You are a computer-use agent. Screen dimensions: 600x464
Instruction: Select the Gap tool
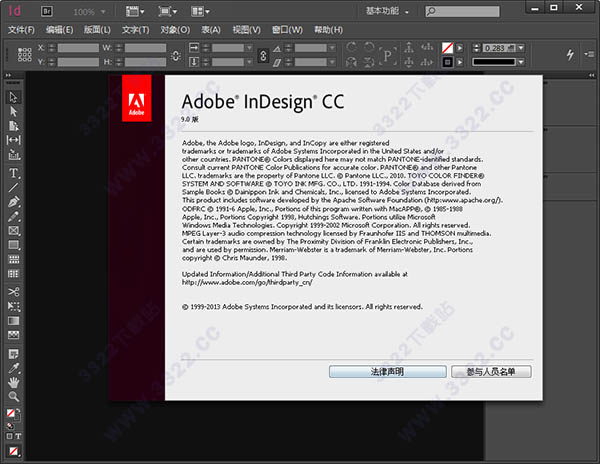tap(13, 140)
